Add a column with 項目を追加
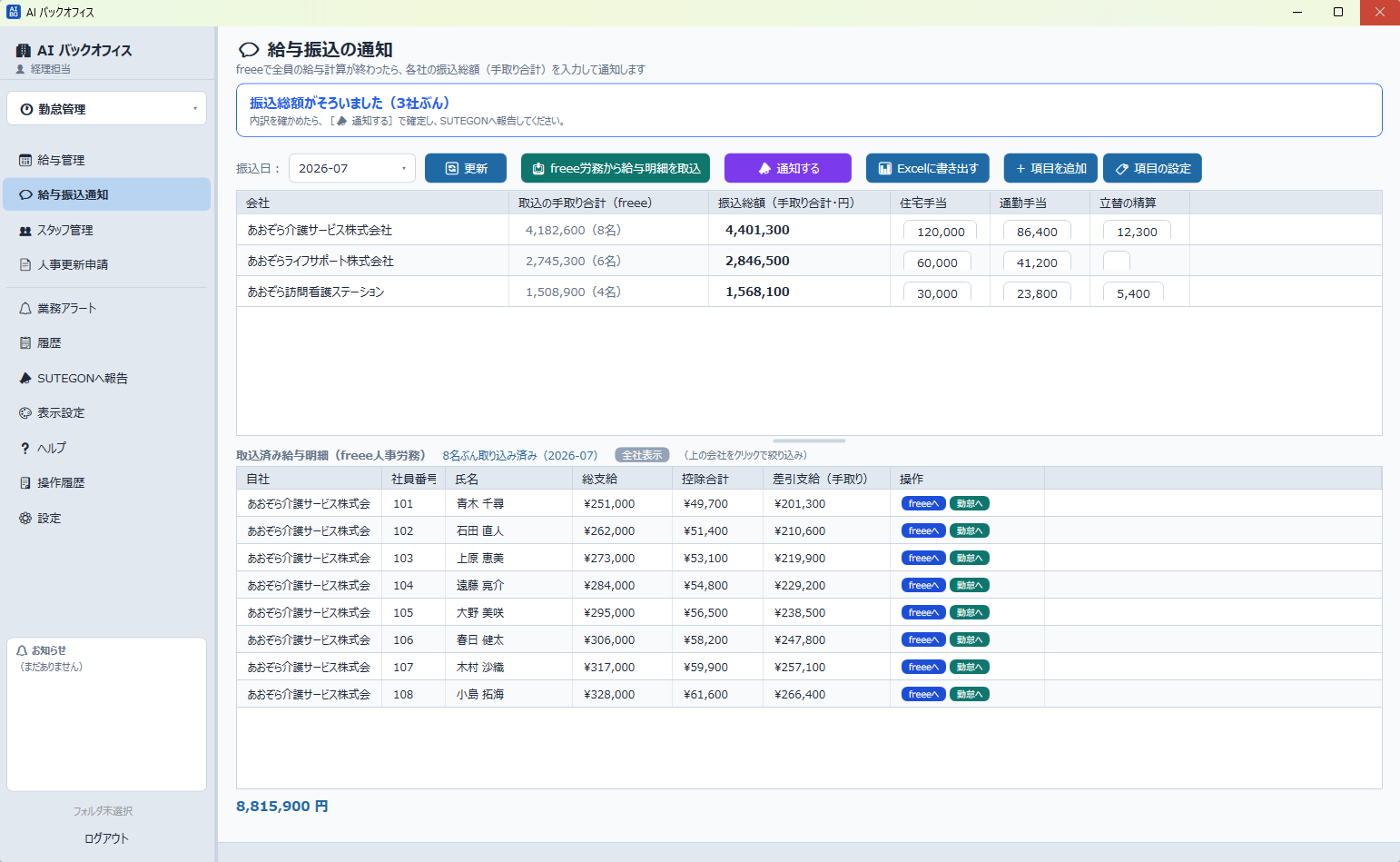 (x=1050, y=168)
